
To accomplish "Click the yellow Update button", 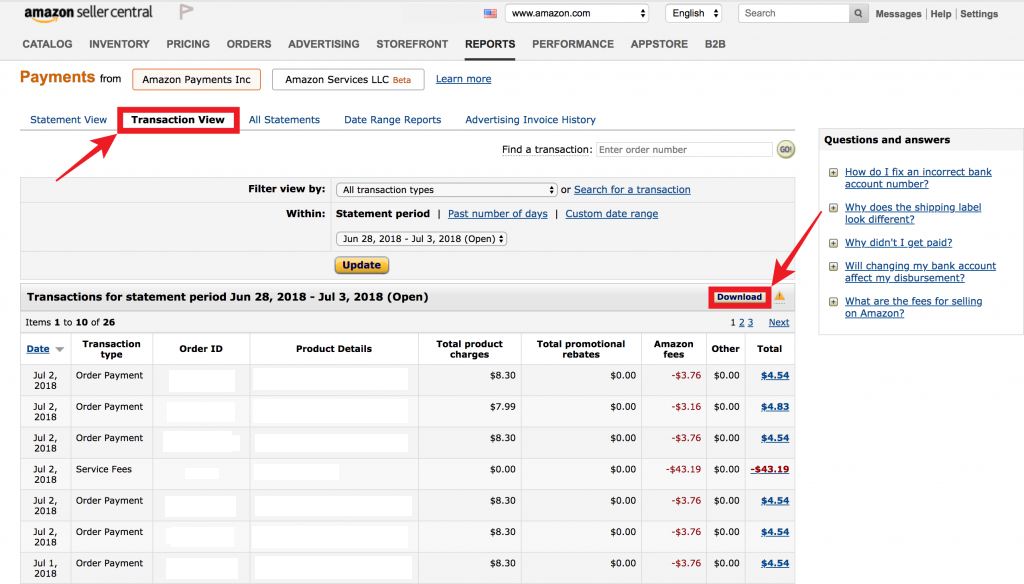I will point(362,265).
